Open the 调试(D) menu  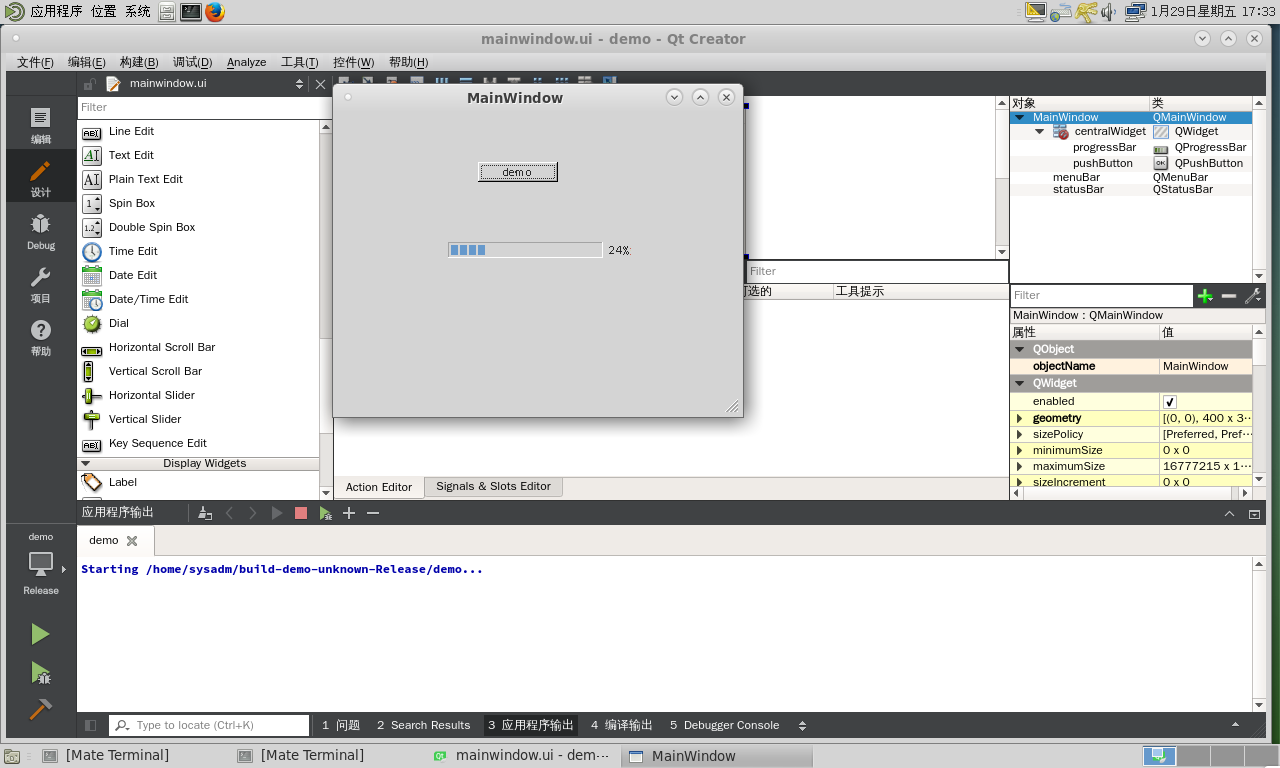pos(192,62)
